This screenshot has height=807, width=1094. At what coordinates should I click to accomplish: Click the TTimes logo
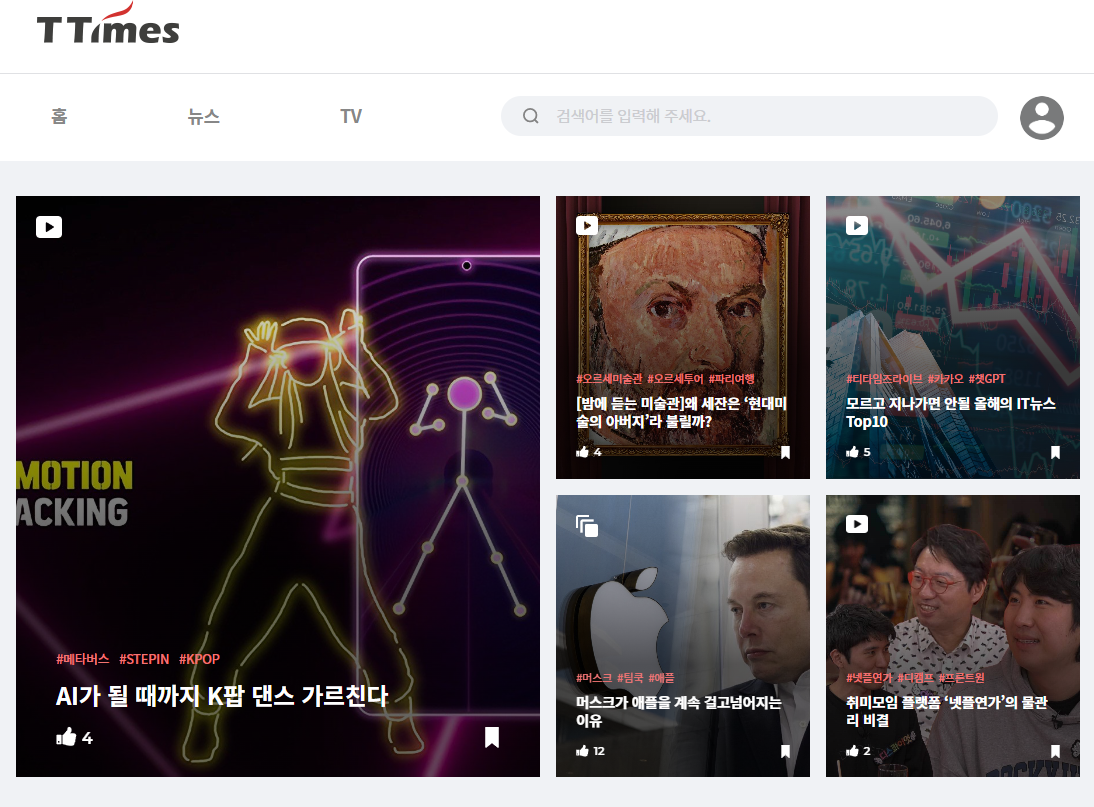[108, 24]
